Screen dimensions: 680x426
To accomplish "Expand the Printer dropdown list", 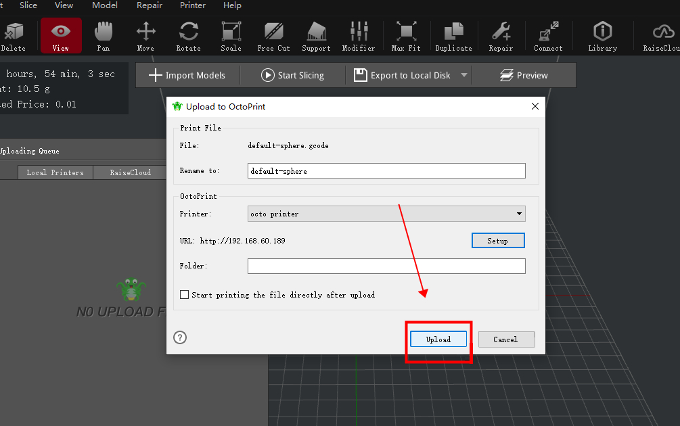I will tap(386, 213).
